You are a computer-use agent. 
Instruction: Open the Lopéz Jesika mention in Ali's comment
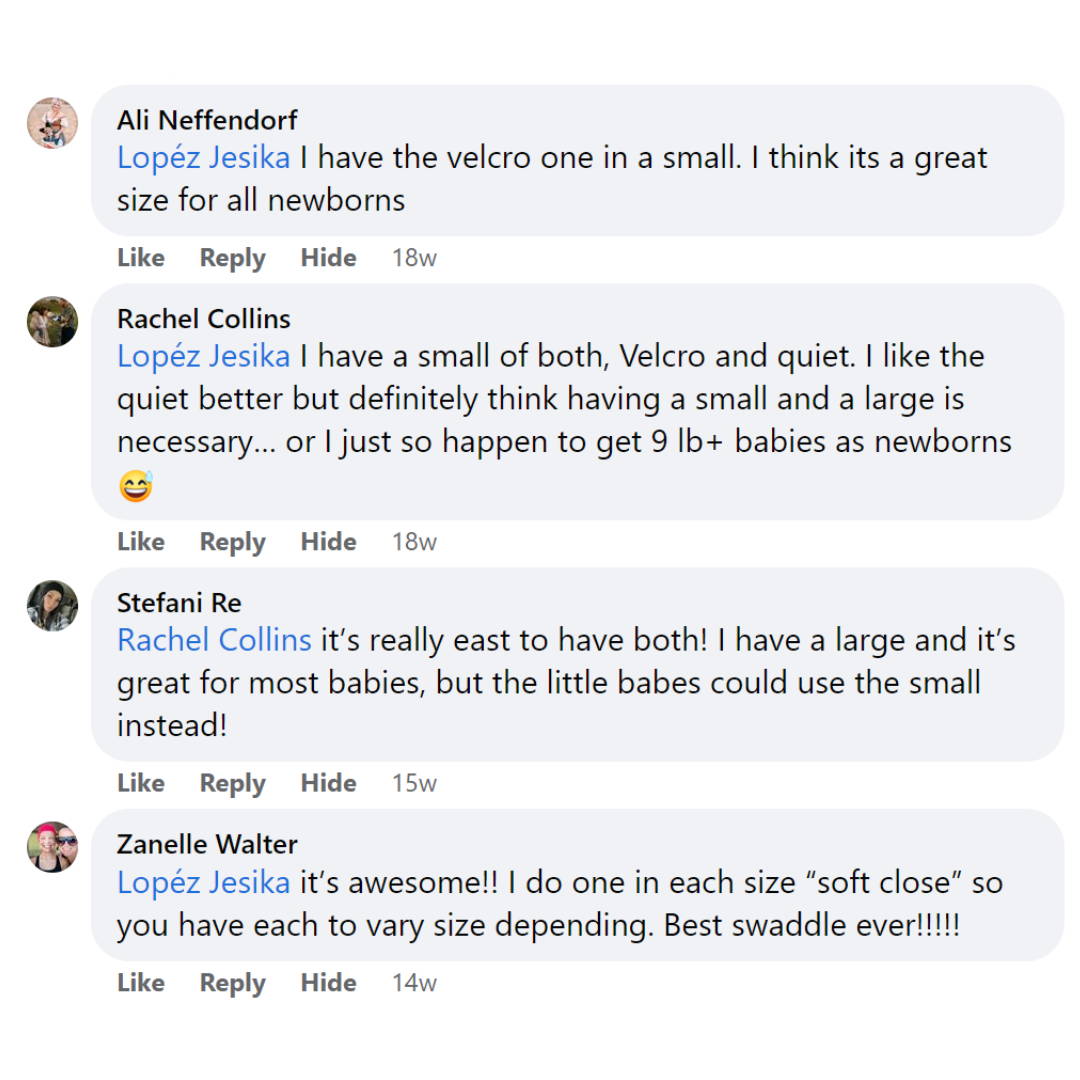(203, 157)
